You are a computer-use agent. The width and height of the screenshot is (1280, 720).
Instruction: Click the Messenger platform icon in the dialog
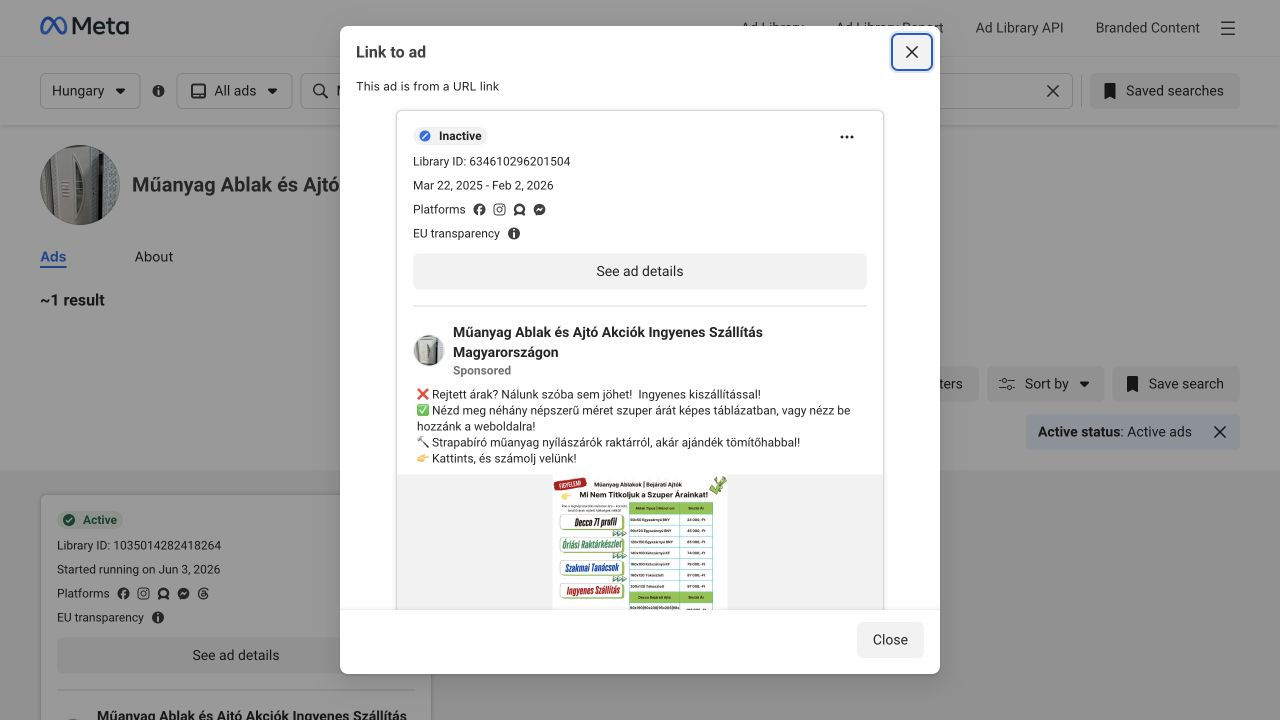(x=540, y=210)
